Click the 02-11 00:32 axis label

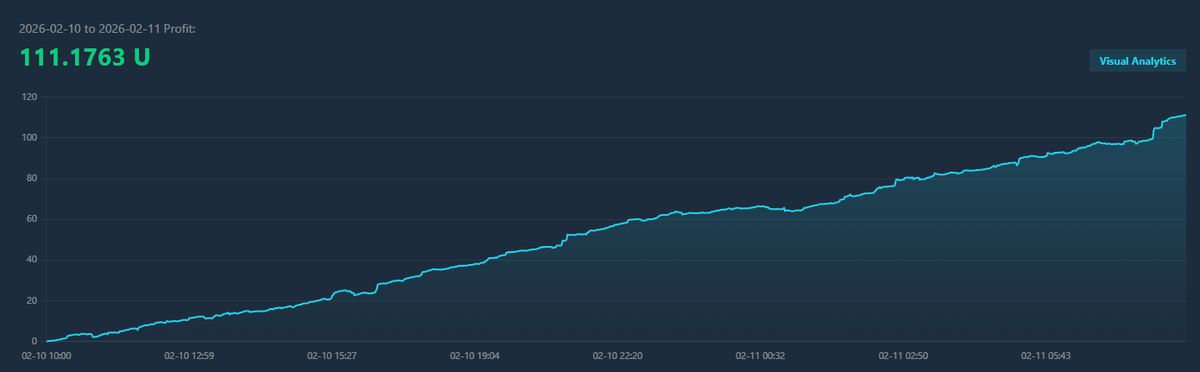pyautogui.click(x=760, y=355)
